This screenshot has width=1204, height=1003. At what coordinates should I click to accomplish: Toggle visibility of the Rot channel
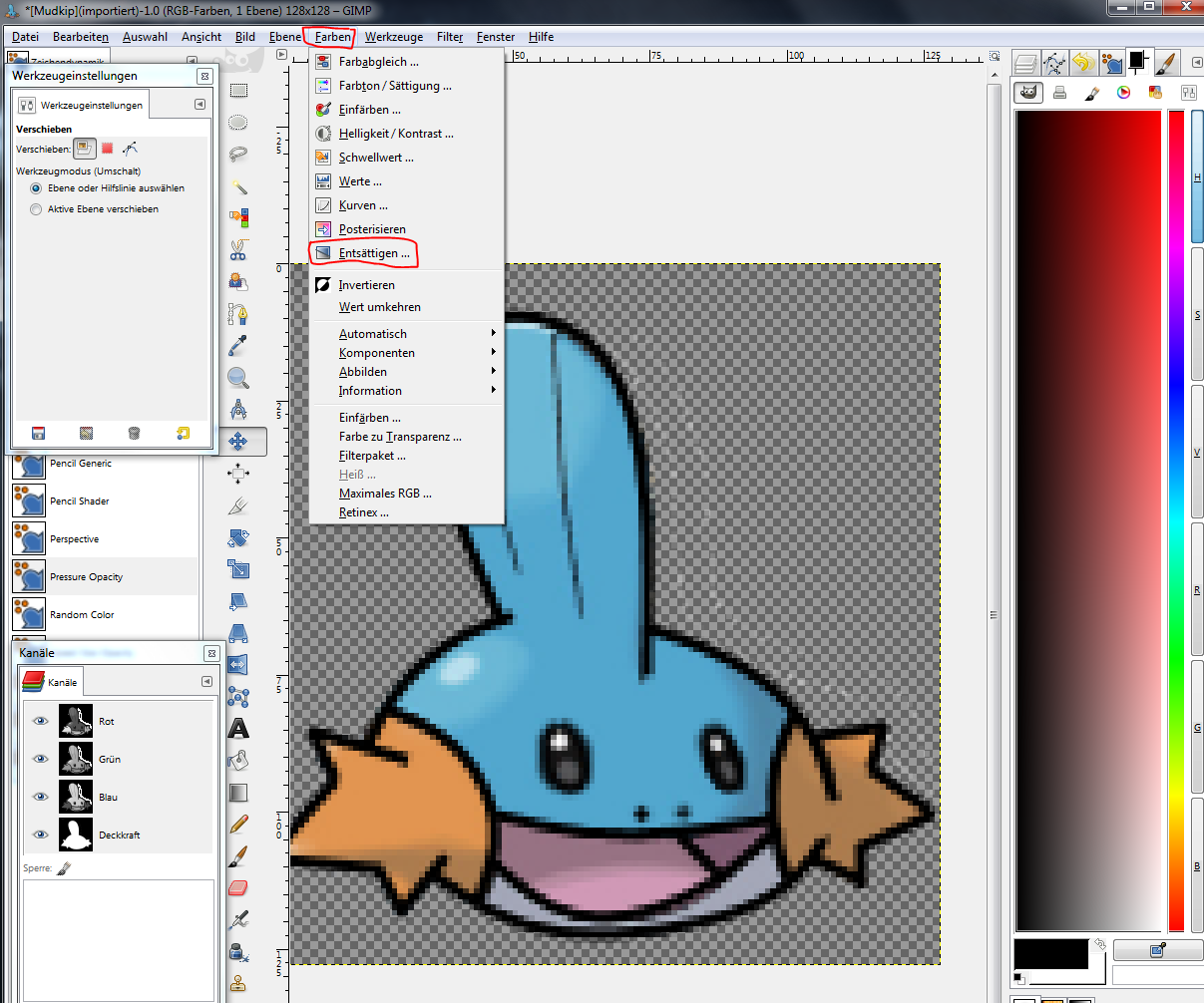[41, 721]
